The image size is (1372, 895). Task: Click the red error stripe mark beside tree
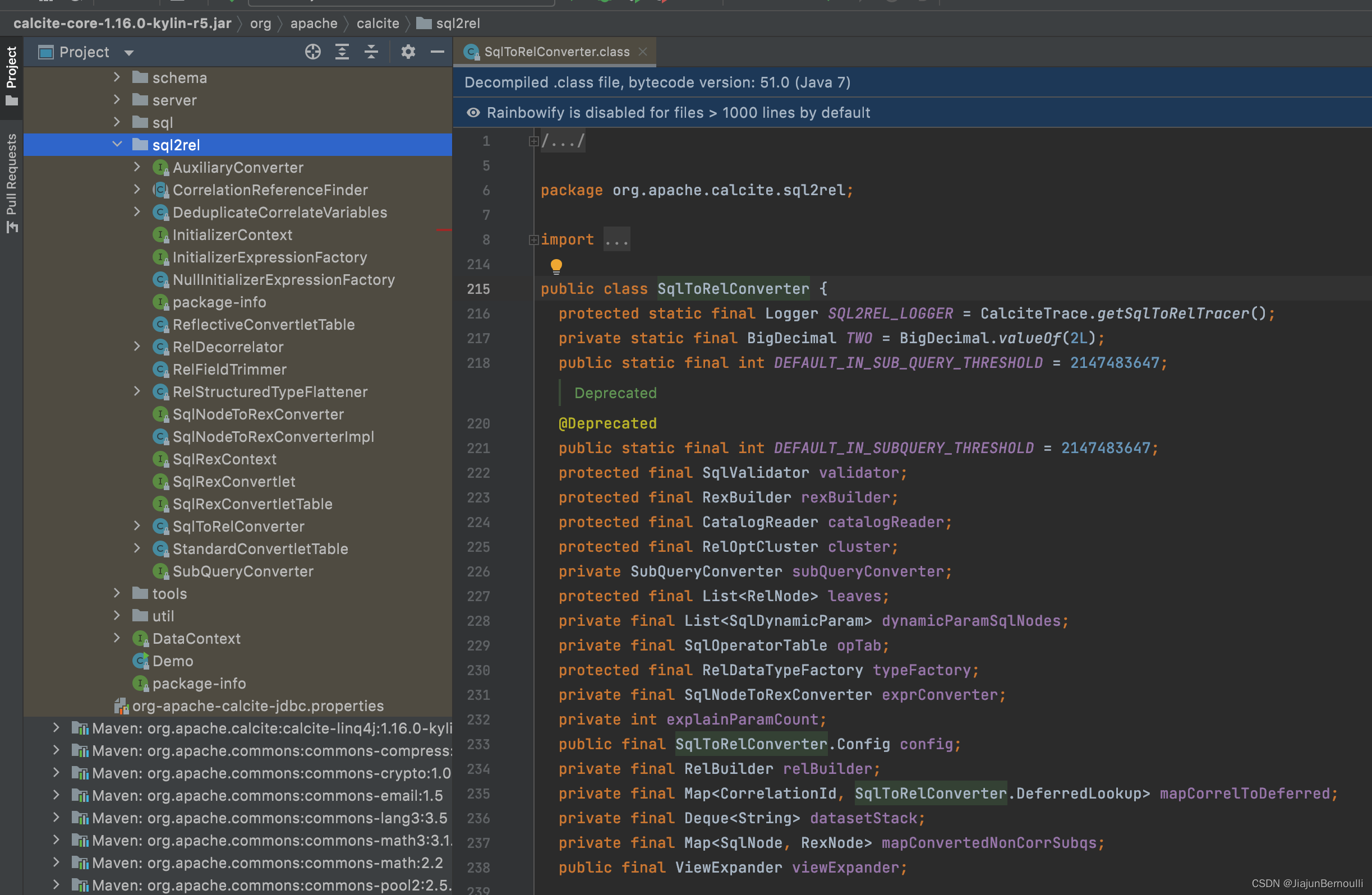[443, 230]
